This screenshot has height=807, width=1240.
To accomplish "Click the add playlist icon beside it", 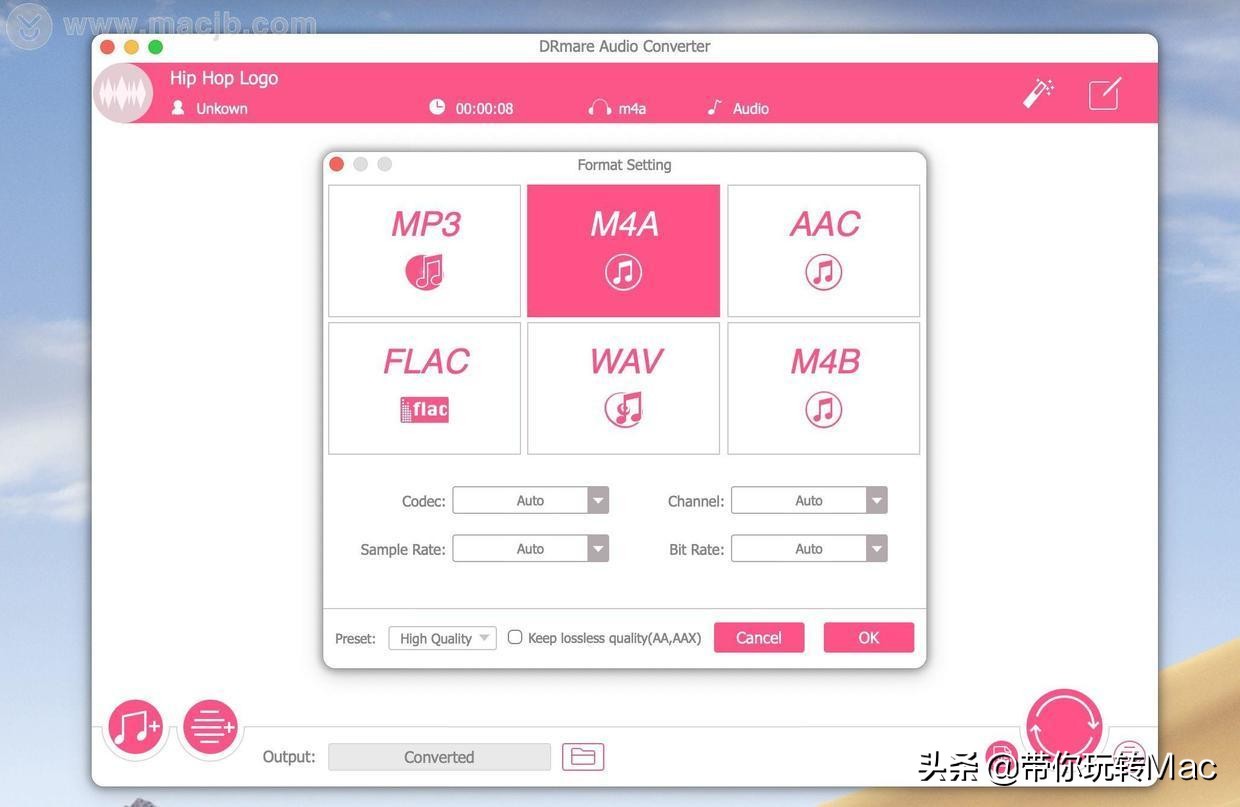I will (210, 727).
